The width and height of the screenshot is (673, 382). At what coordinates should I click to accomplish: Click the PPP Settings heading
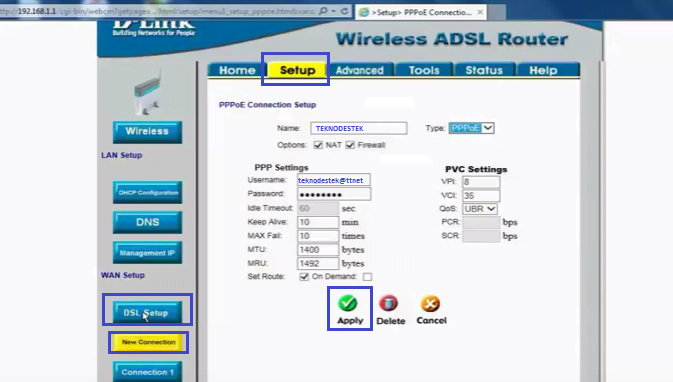point(282,167)
